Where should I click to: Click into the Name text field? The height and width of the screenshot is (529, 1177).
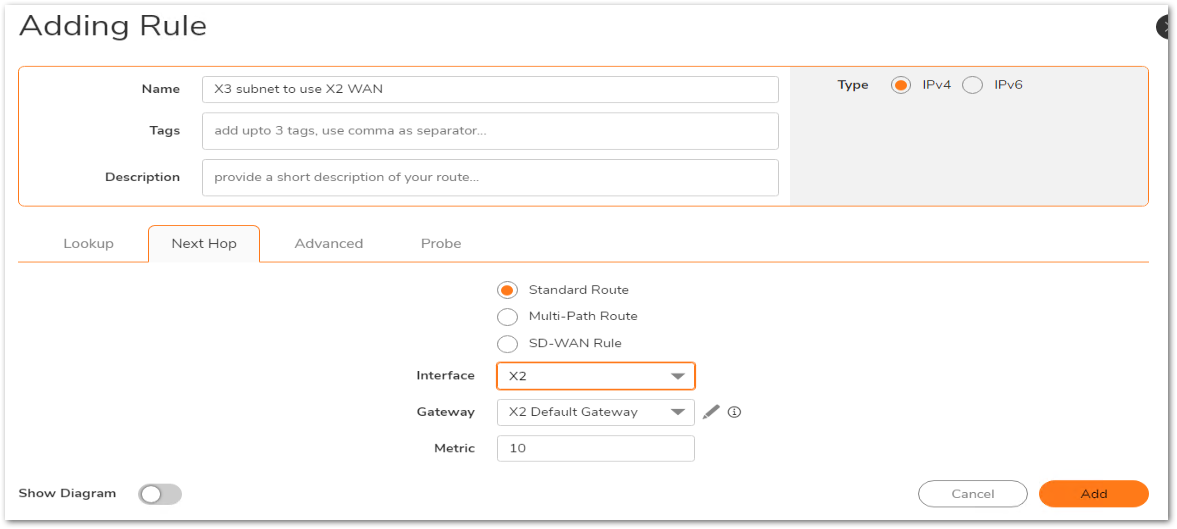coord(490,89)
